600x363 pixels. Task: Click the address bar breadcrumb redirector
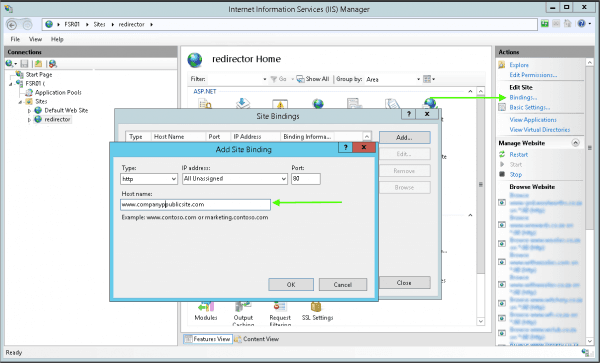131,24
